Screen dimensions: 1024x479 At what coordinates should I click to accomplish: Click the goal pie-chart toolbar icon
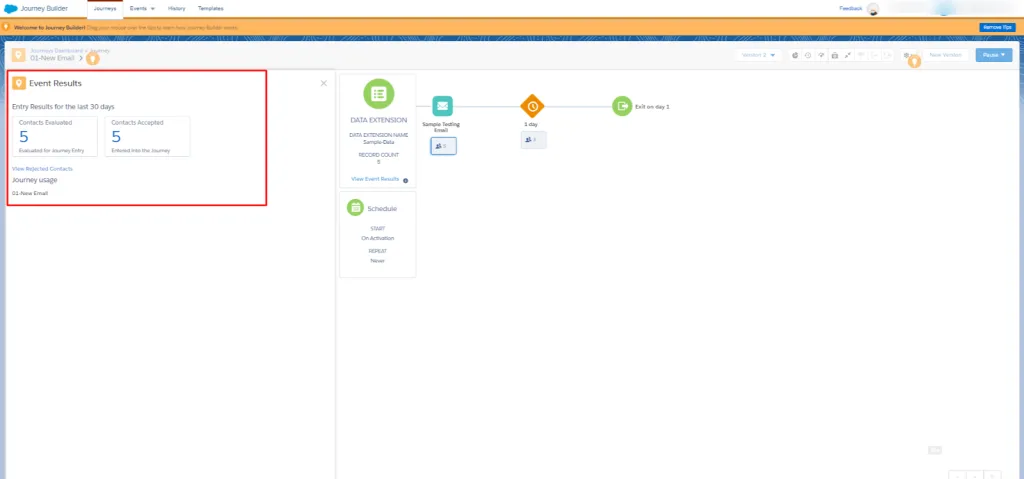[795, 55]
